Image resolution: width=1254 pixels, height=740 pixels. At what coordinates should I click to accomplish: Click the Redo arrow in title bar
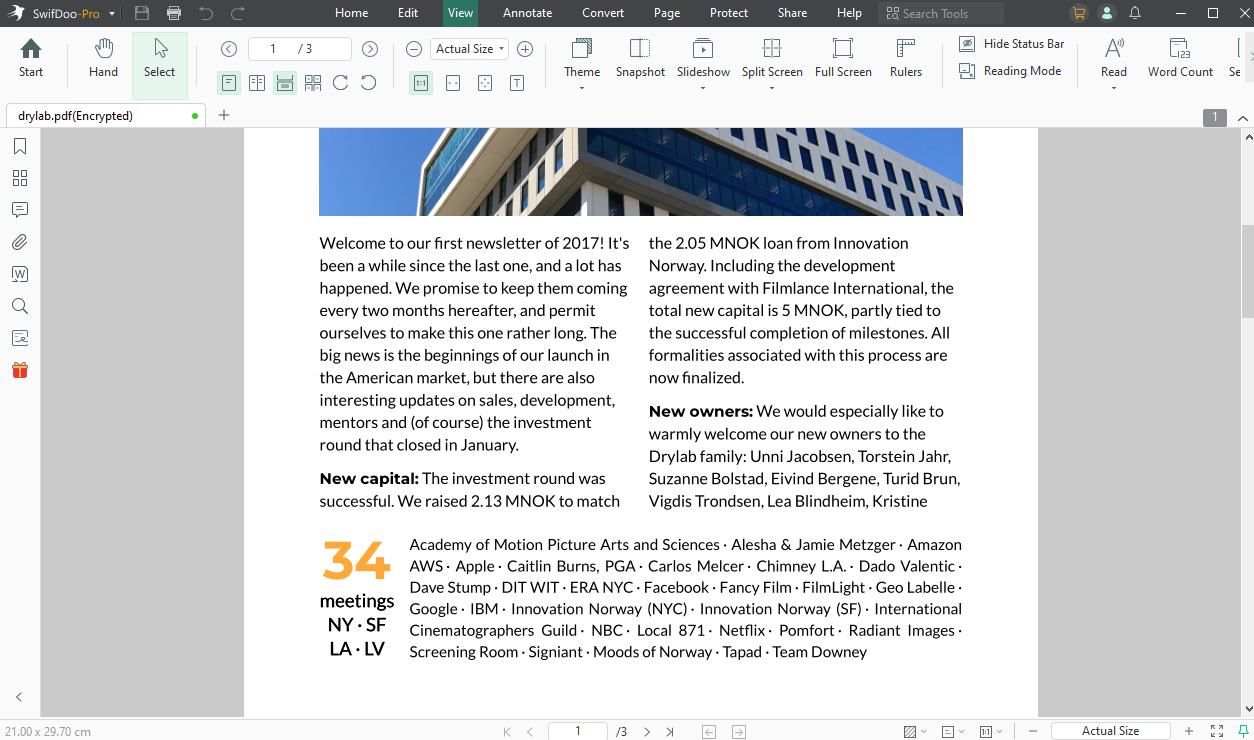click(x=238, y=13)
